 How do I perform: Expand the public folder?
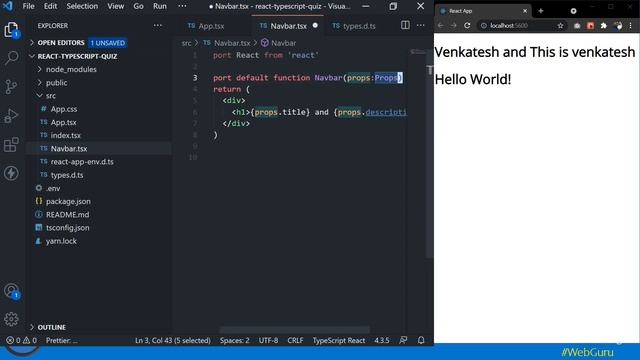point(56,82)
